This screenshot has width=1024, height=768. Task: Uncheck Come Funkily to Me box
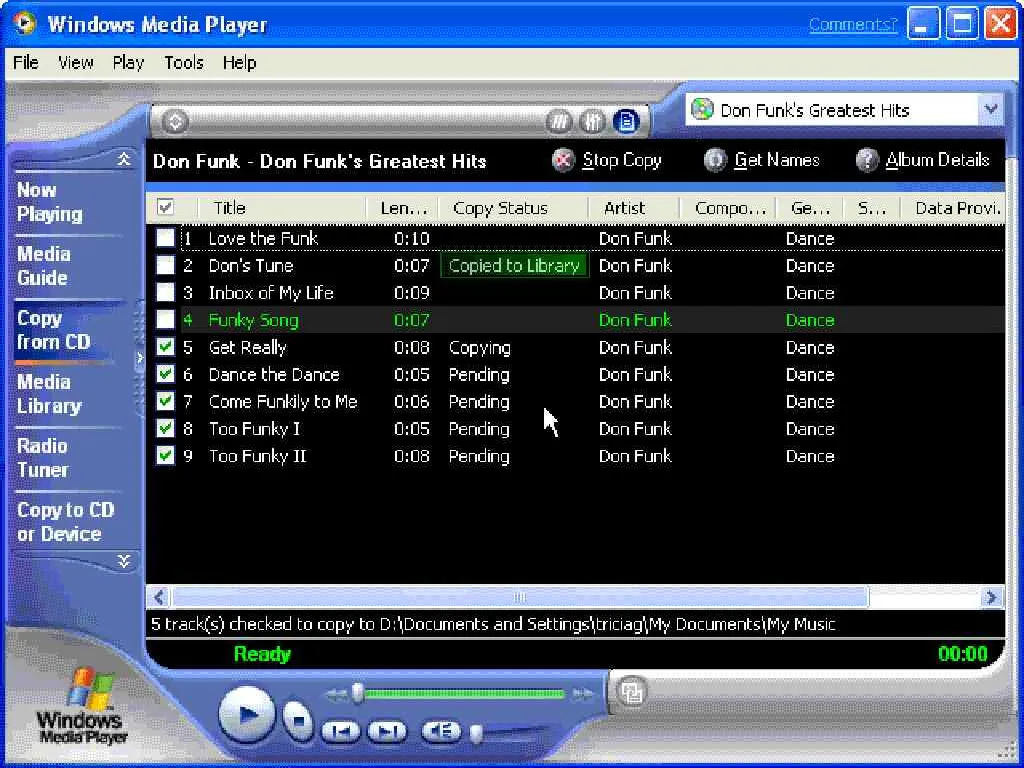click(x=165, y=401)
